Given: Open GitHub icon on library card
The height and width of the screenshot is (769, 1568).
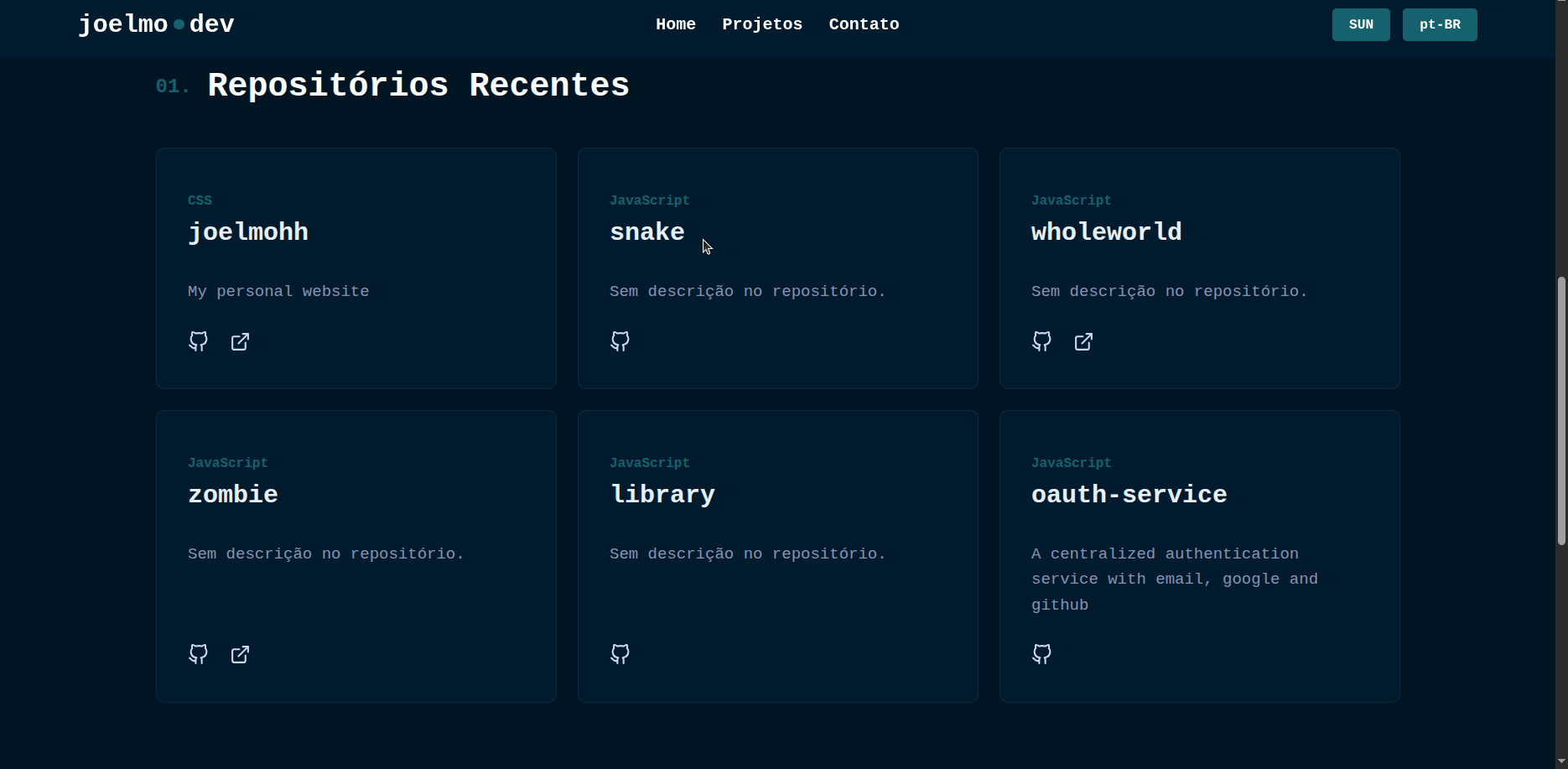Looking at the screenshot, I should (x=620, y=654).
